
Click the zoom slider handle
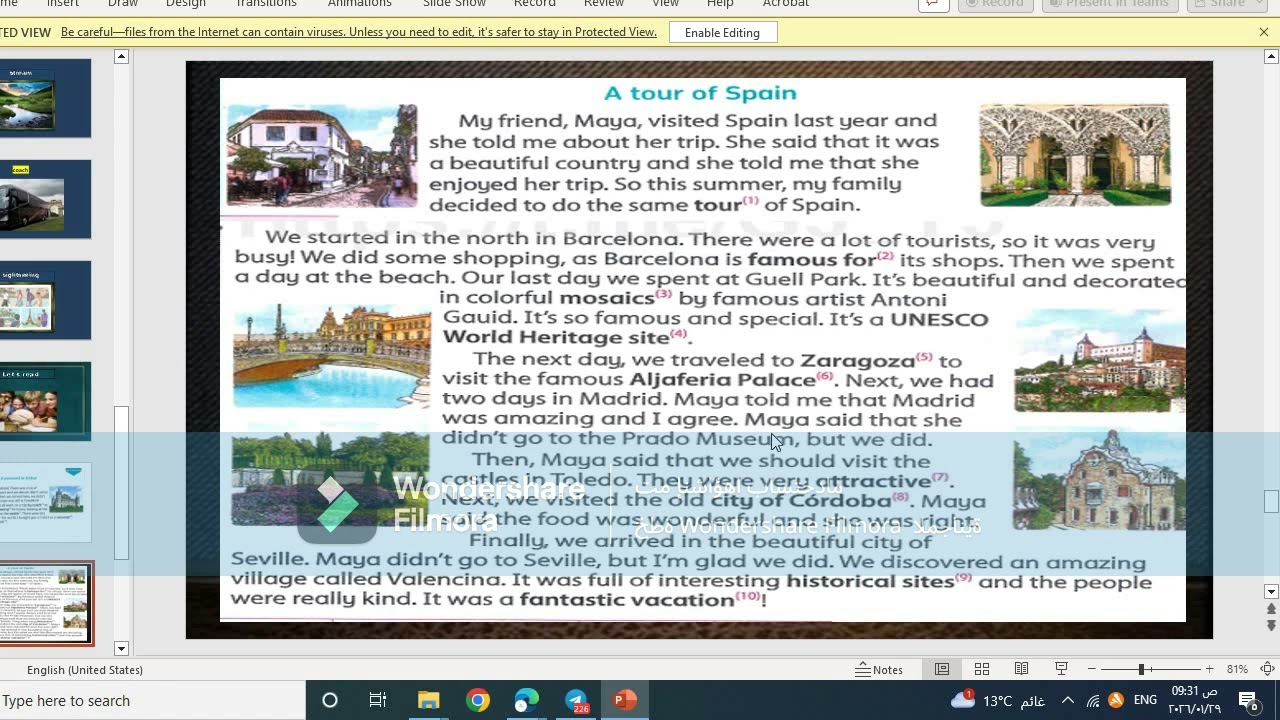pos(1141,669)
